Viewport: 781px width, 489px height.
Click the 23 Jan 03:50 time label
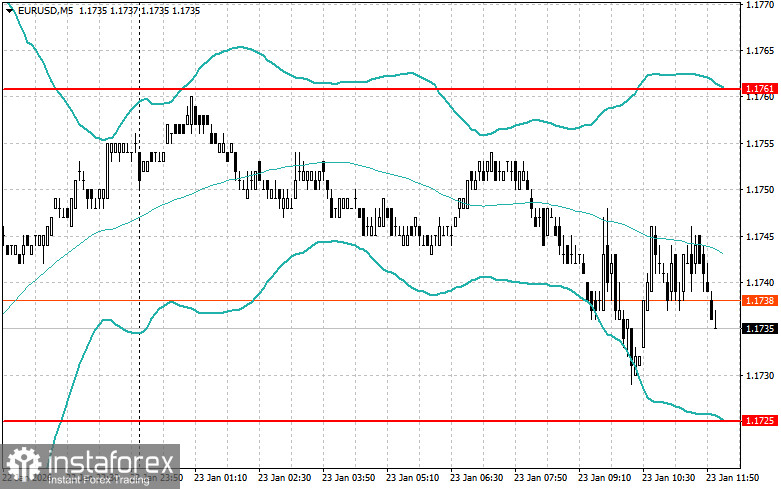349,478
